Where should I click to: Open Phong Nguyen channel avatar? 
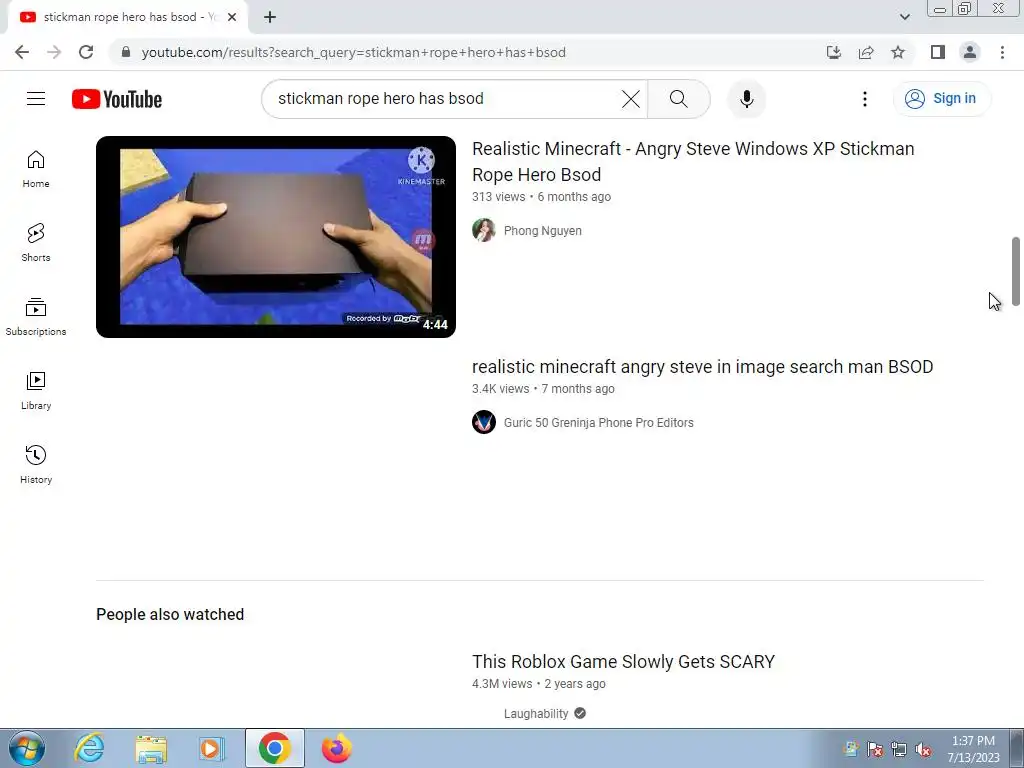pyautogui.click(x=484, y=231)
